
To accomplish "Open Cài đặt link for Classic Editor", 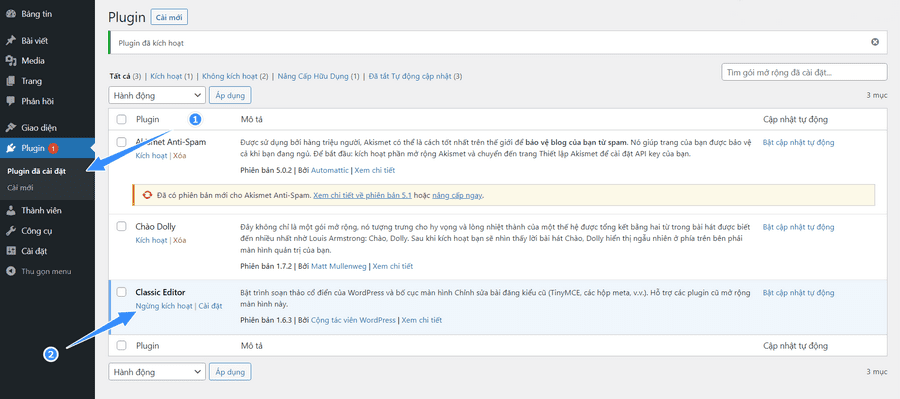I will (210, 306).
